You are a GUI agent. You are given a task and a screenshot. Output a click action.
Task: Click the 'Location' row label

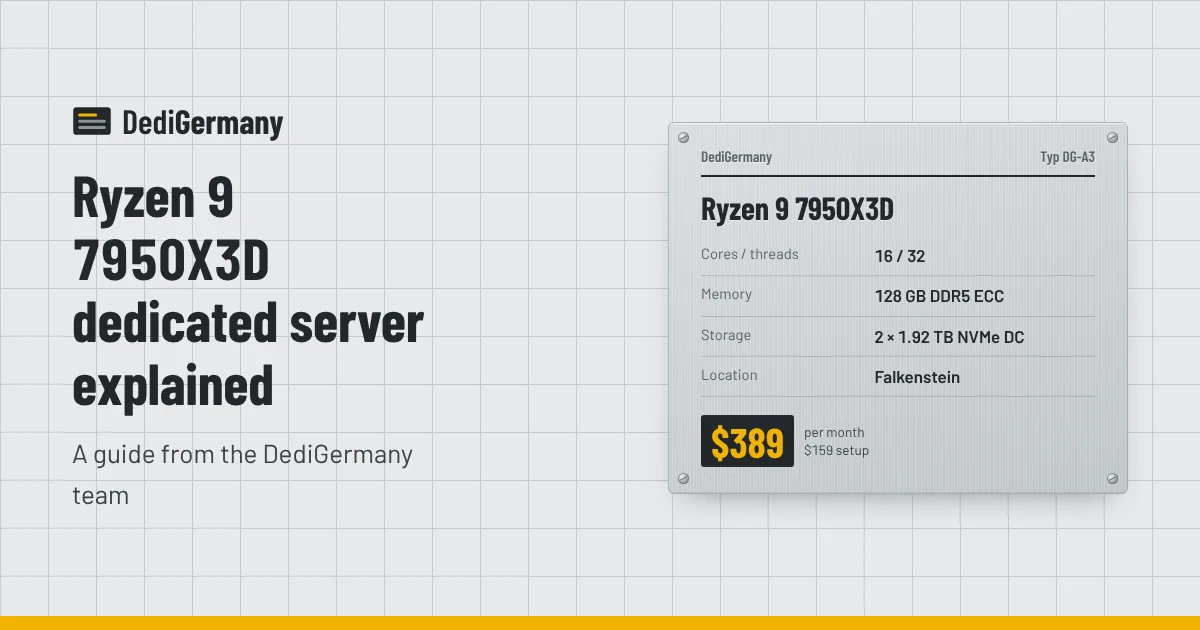(729, 375)
